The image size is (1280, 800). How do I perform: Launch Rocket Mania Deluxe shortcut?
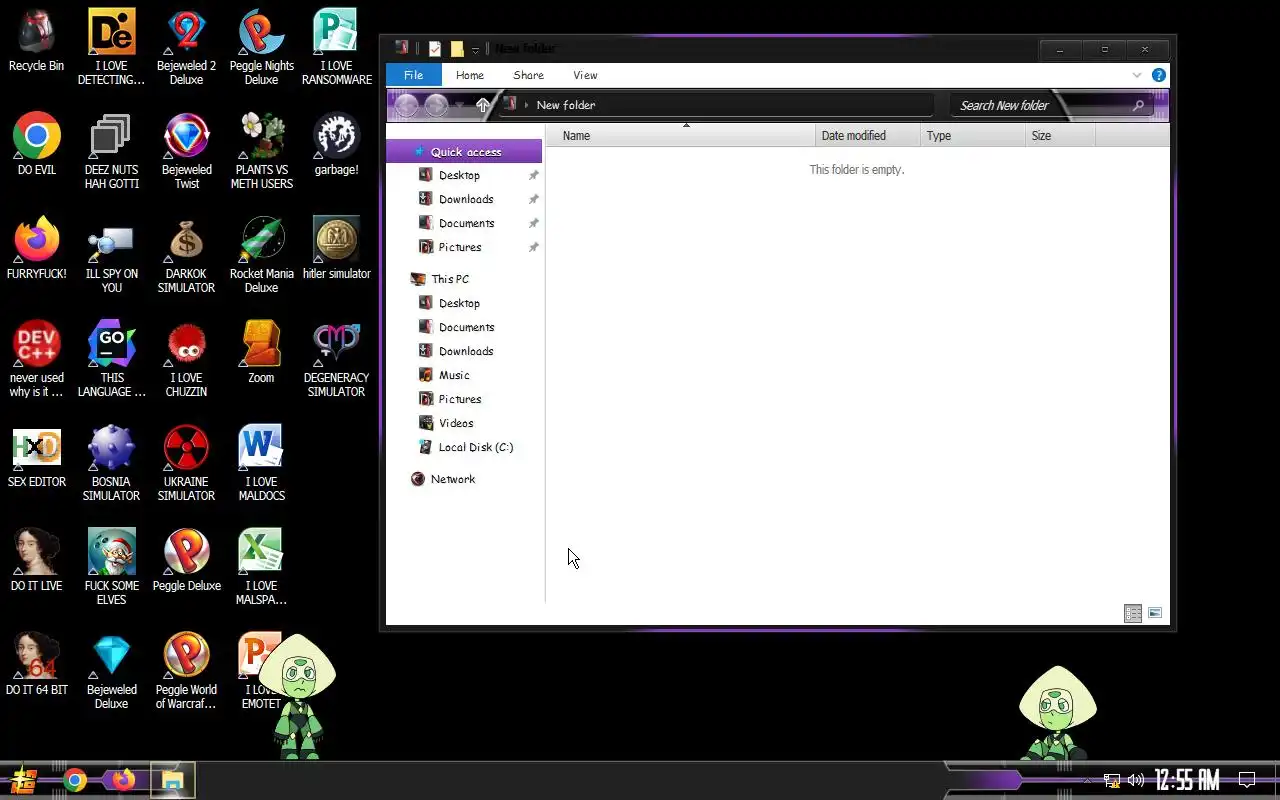[261, 255]
